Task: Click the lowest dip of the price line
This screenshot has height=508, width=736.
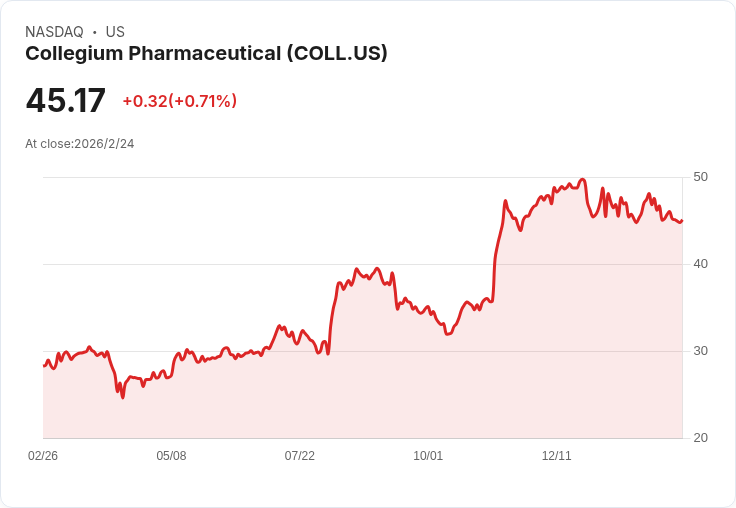Action: pyautogui.click(x=123, y=397)
